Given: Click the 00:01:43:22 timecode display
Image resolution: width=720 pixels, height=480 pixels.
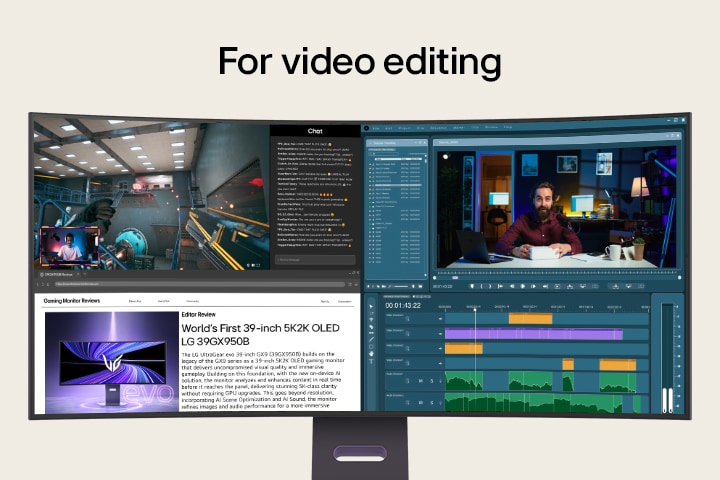Looking at the screenshot, I should 403,305.
